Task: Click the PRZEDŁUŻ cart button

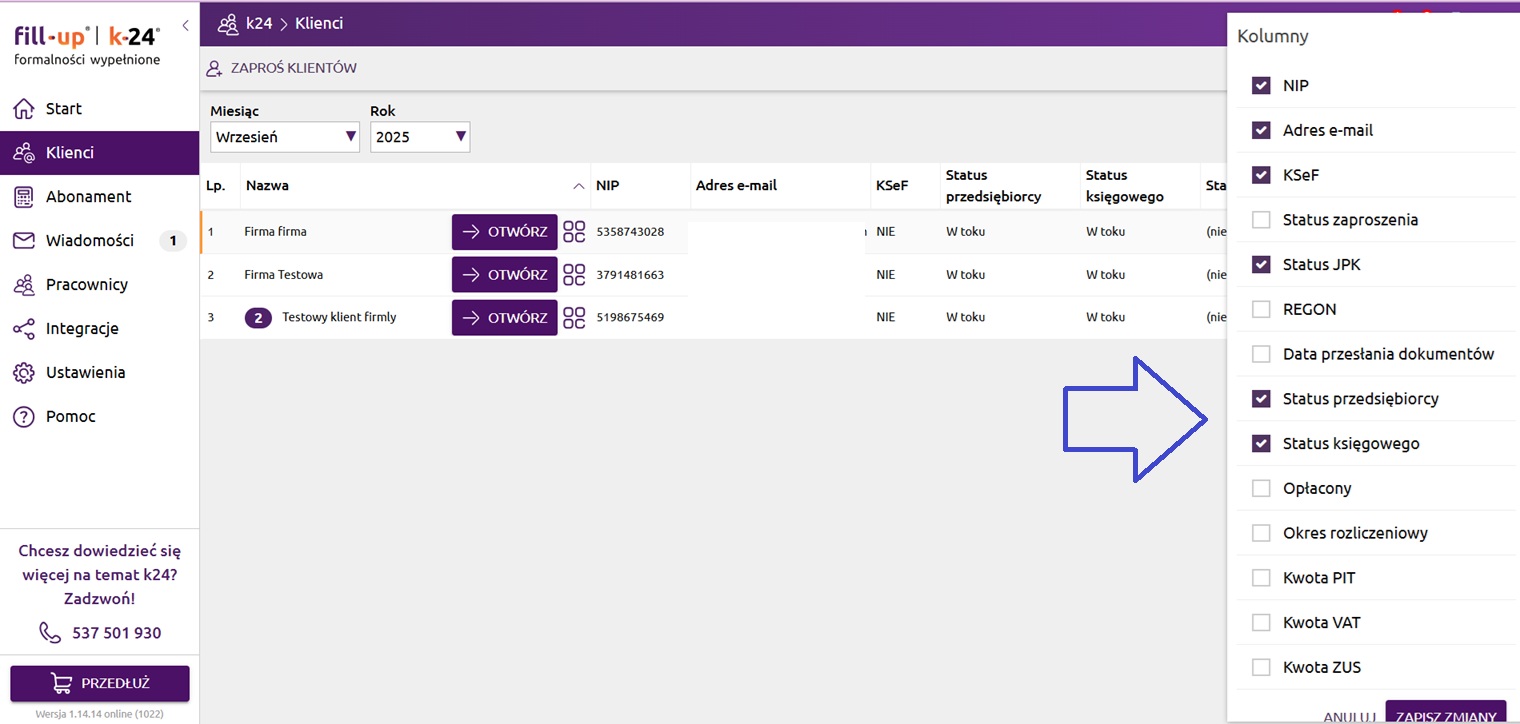Action: pos(100,684)
